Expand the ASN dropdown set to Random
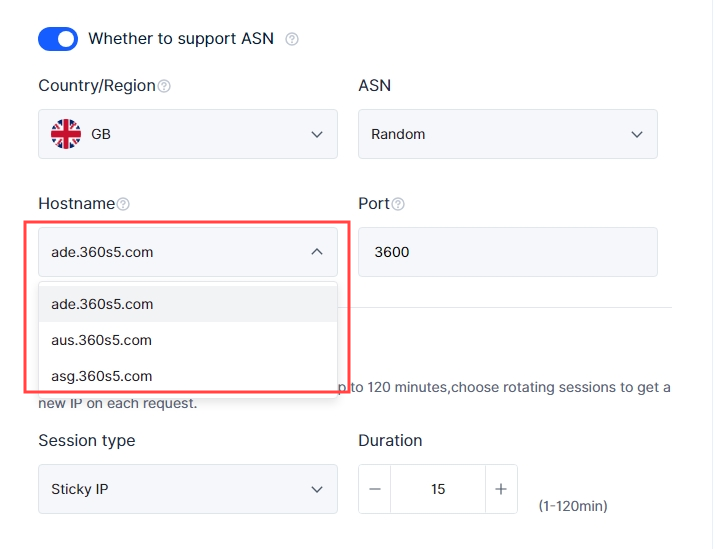Image resolution: width=715 pixels, height=557 pixels. (x=507, y=134)
